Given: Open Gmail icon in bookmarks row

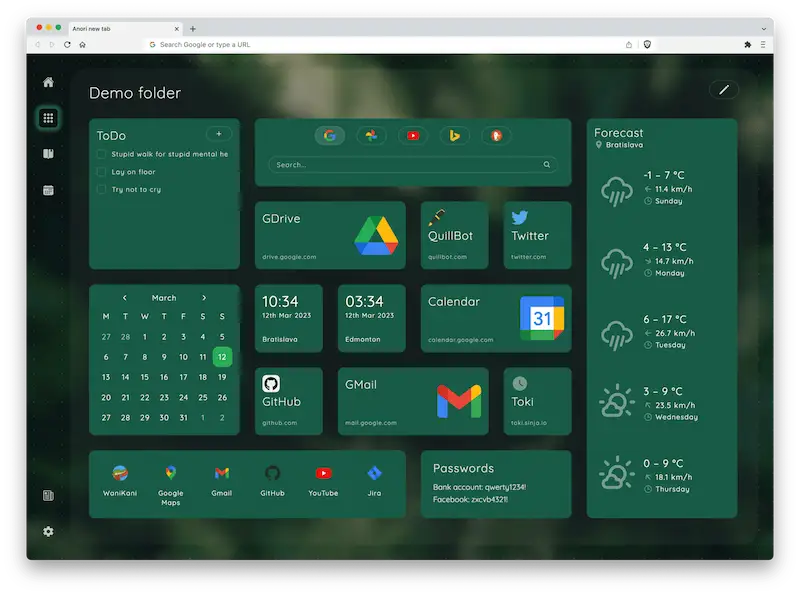Looking at the screenshot, I should [221, 481].
